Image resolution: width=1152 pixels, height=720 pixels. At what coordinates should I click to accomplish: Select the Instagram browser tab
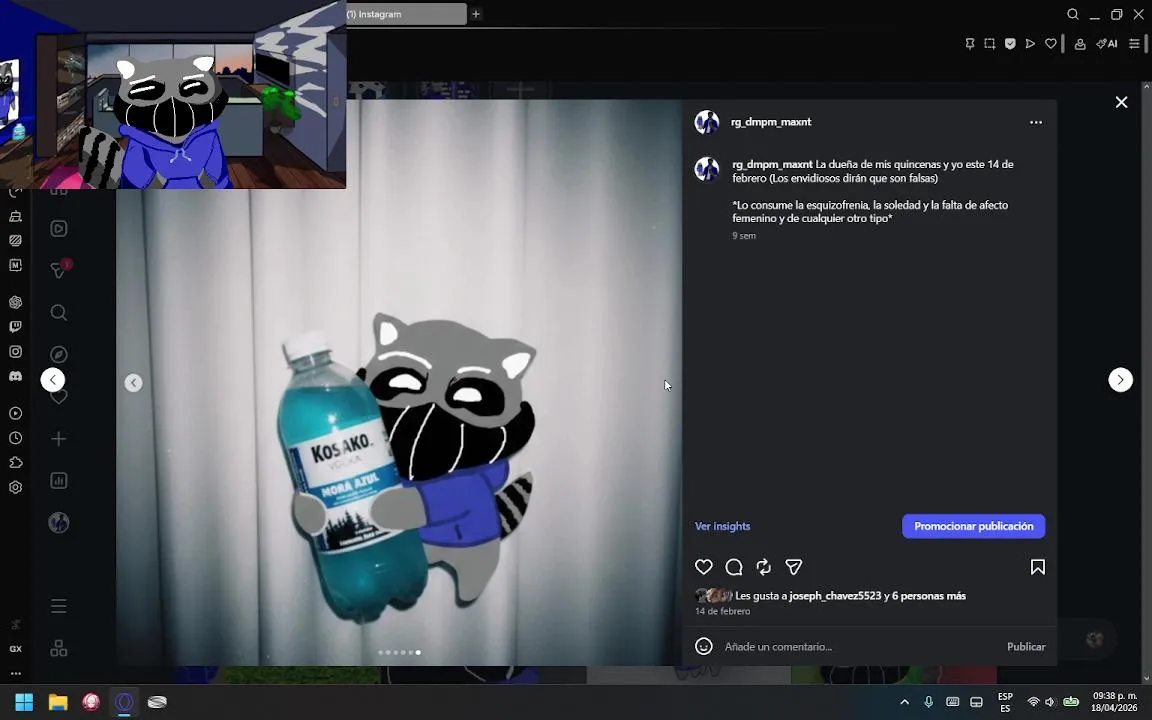(x=406, y=14)
